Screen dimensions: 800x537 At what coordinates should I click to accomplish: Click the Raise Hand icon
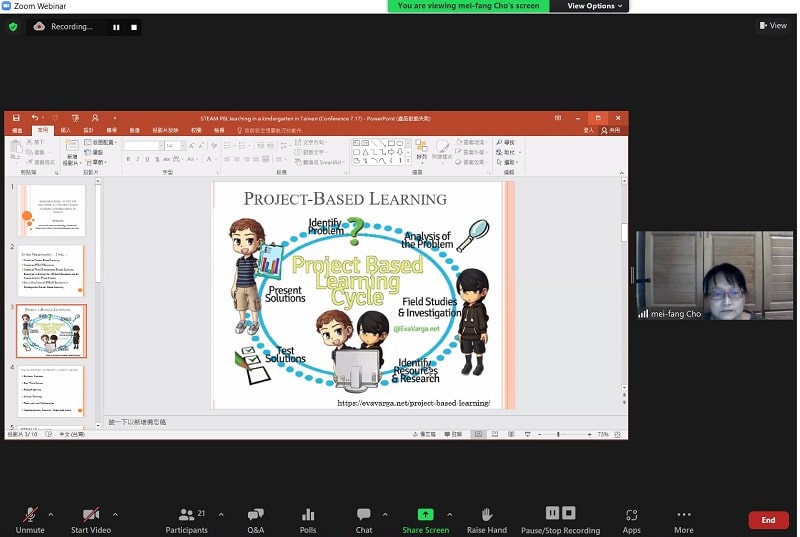pyautogui.click(x=487, y=519)
